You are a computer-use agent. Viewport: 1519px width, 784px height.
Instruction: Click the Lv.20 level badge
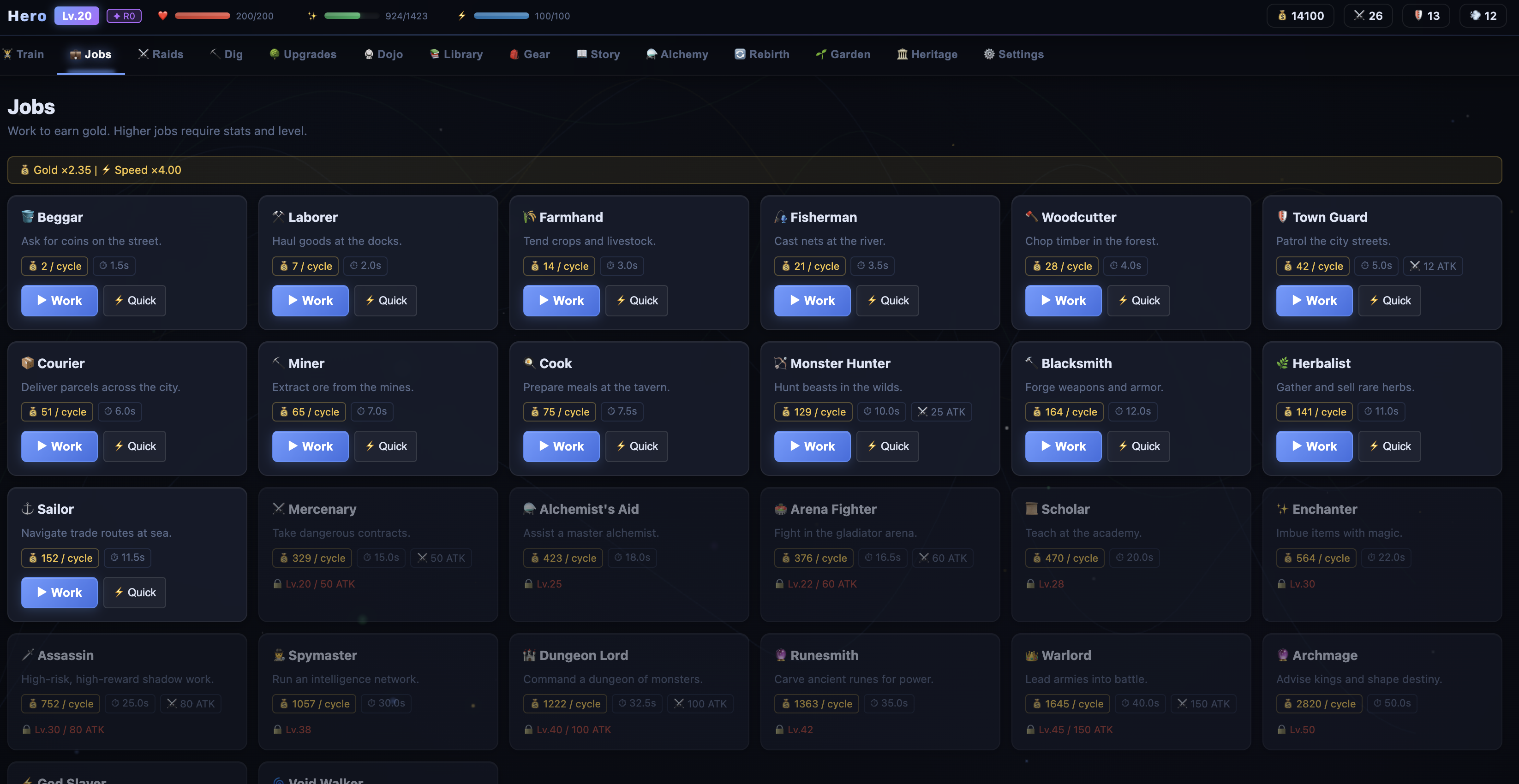point(77,16)
